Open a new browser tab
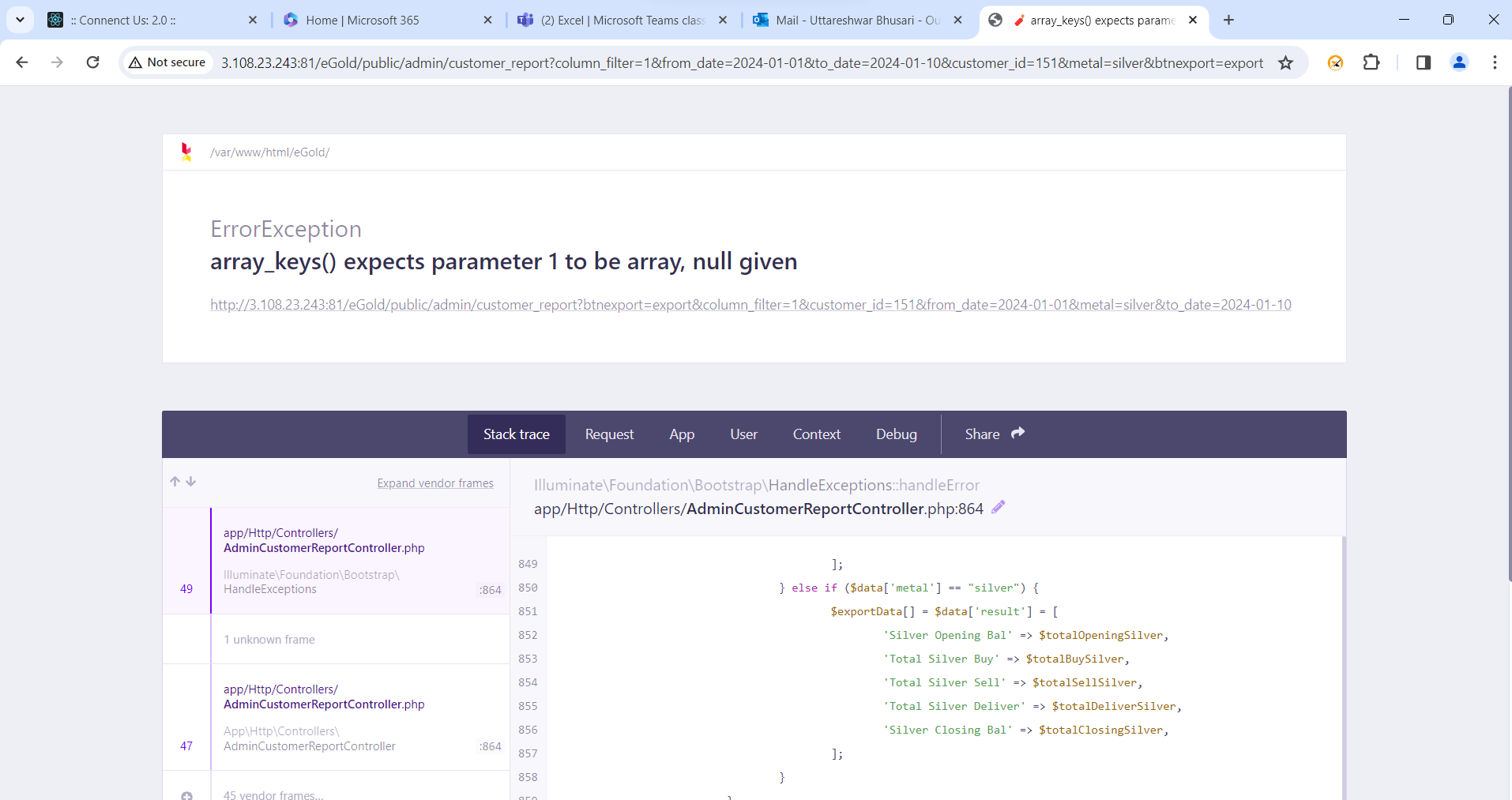The image size is (1512, 800). click(1228, 20)
